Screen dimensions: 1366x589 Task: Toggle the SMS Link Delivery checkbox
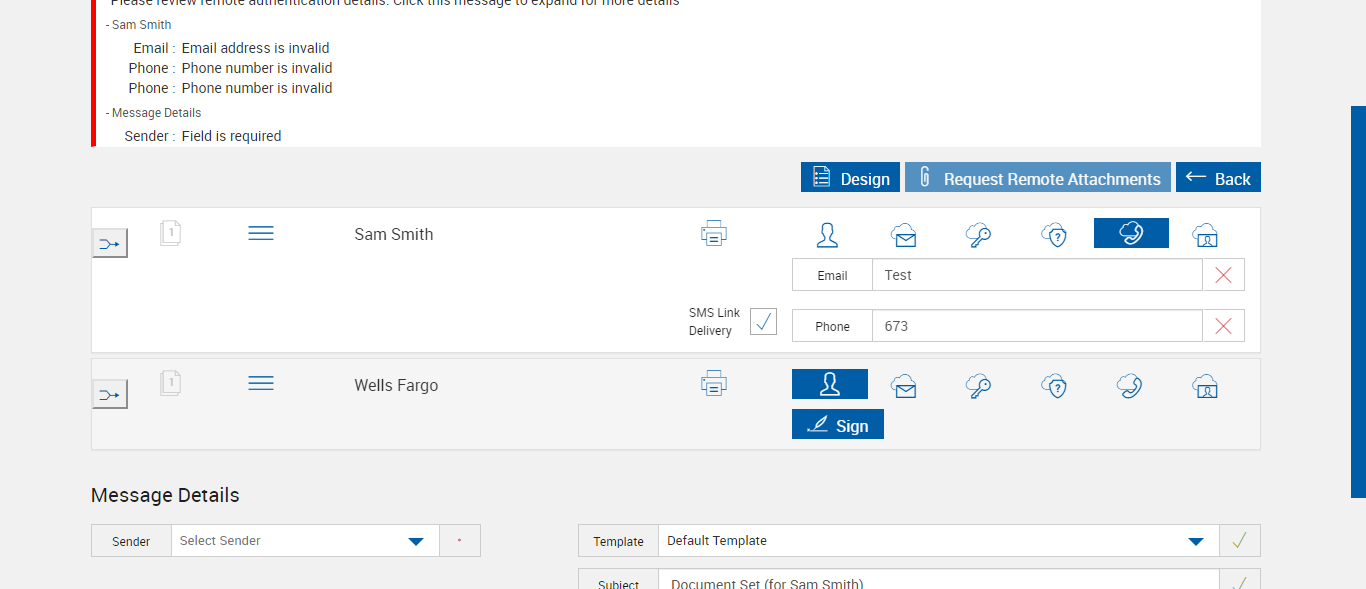coord(763,322)
